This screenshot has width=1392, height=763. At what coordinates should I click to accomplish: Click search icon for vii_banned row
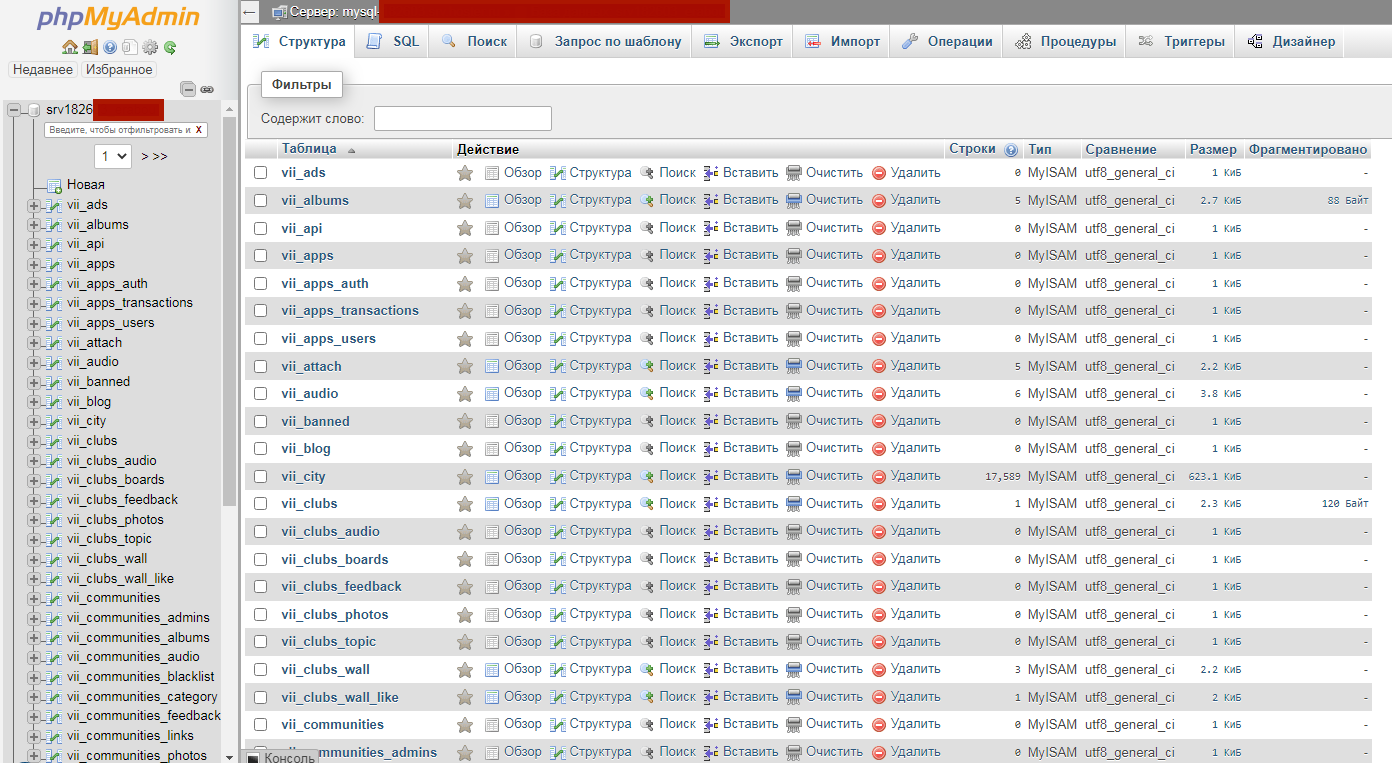(x=647, y=421)
